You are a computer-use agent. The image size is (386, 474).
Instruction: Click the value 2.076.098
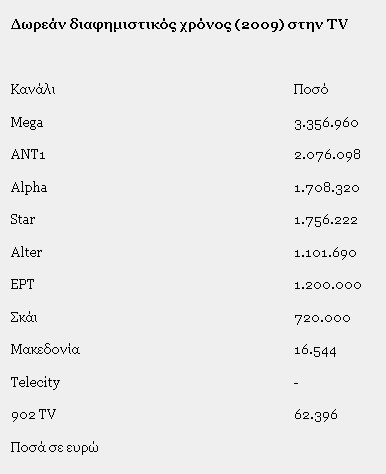tap(327, 155)
